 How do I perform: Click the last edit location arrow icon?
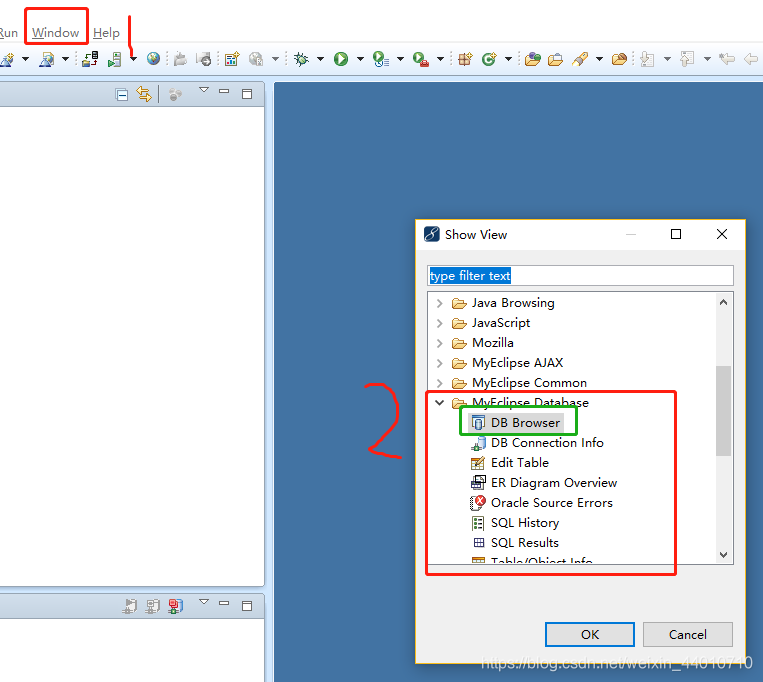point(727,59)
